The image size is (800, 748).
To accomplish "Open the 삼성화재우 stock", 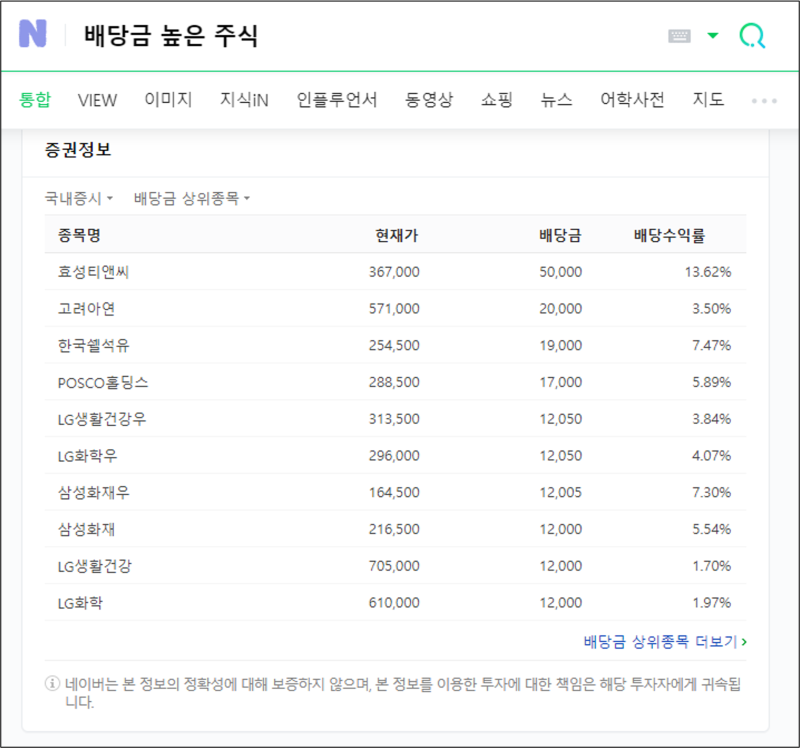I will click(93, 492).
